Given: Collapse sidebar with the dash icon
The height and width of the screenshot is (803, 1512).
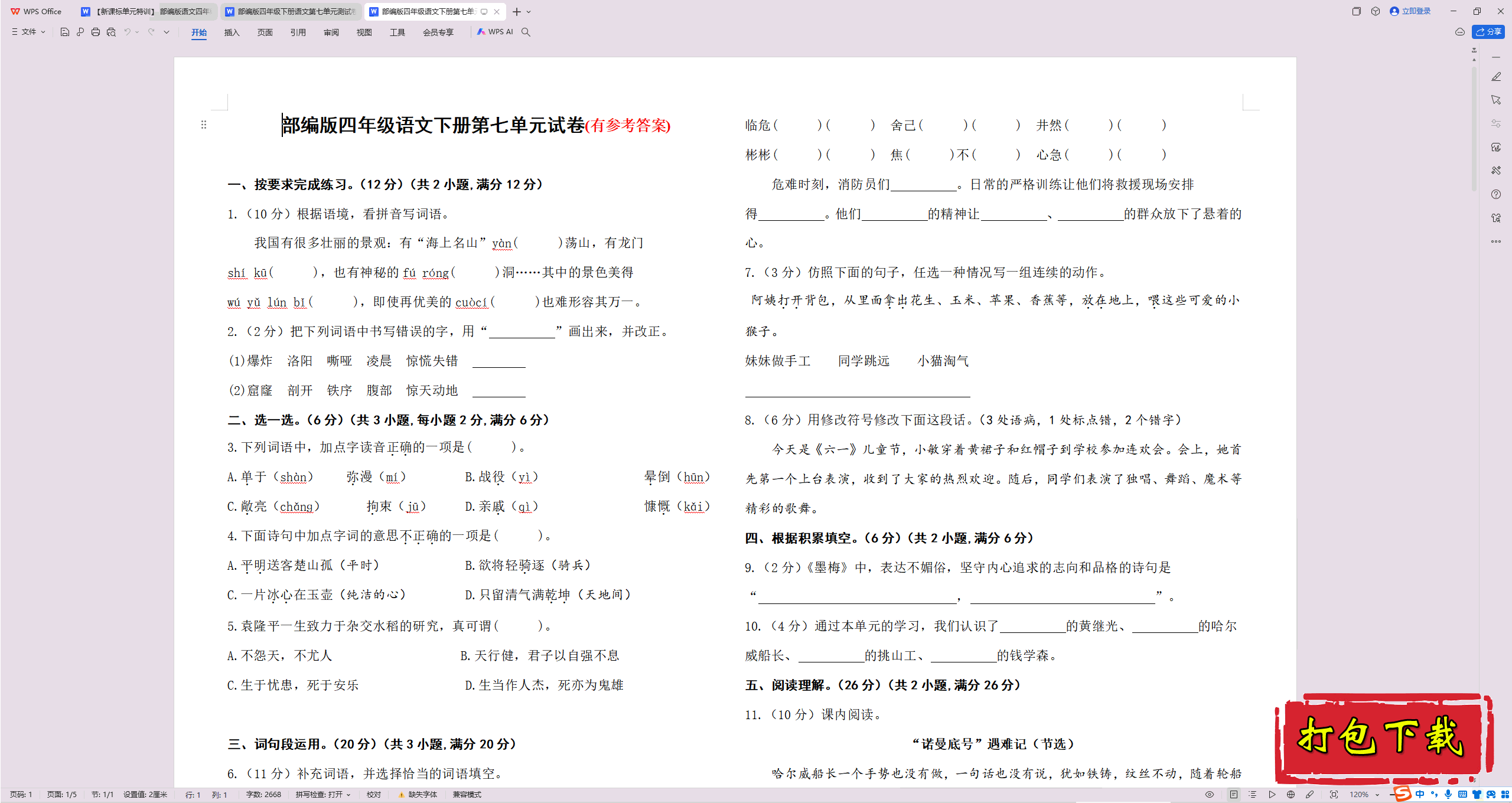Looking at the screenshot, I should pyautogui.click(x=1496, y=57).
